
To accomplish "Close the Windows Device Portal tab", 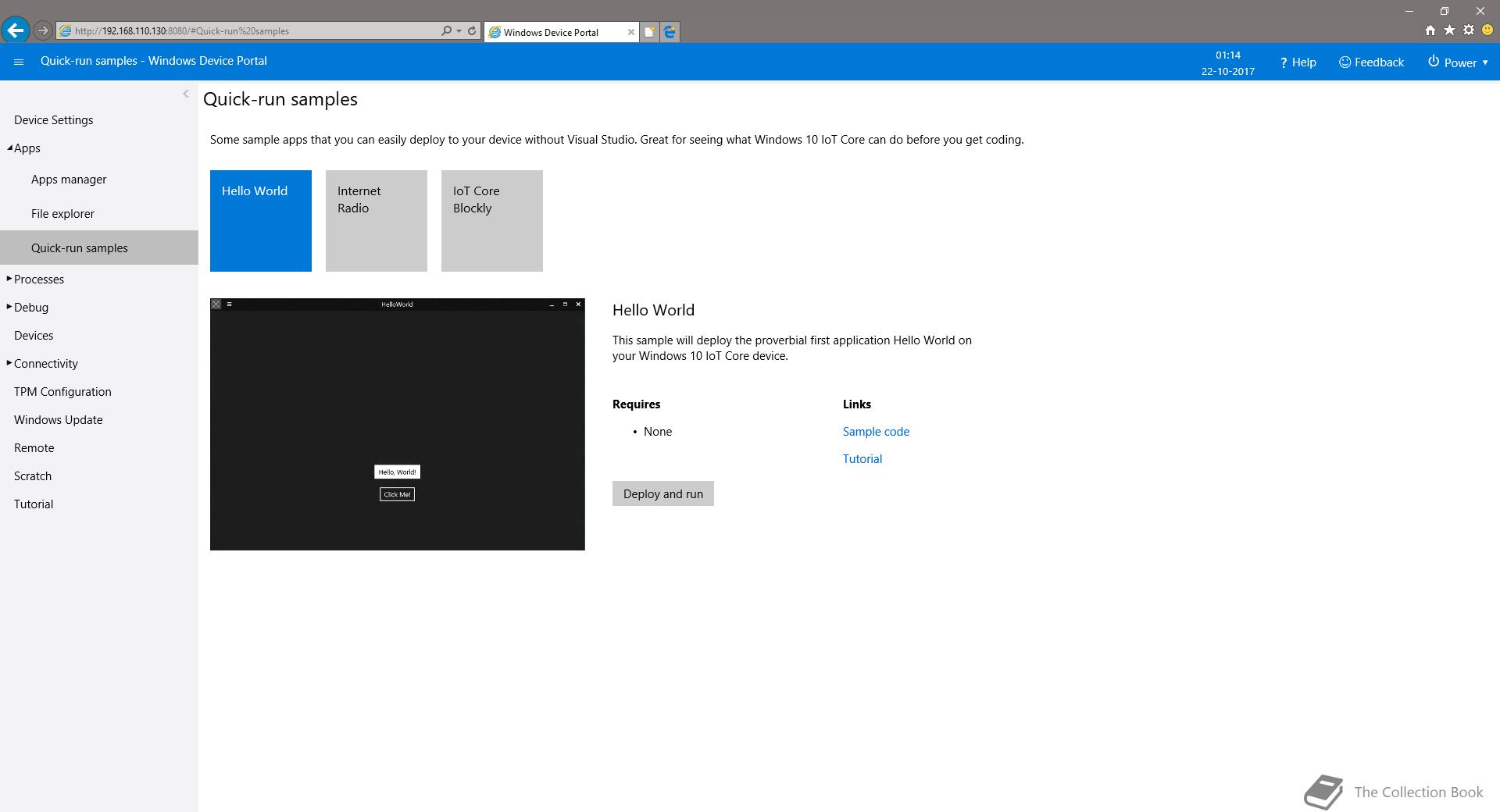I will click(x=631, y=32).
